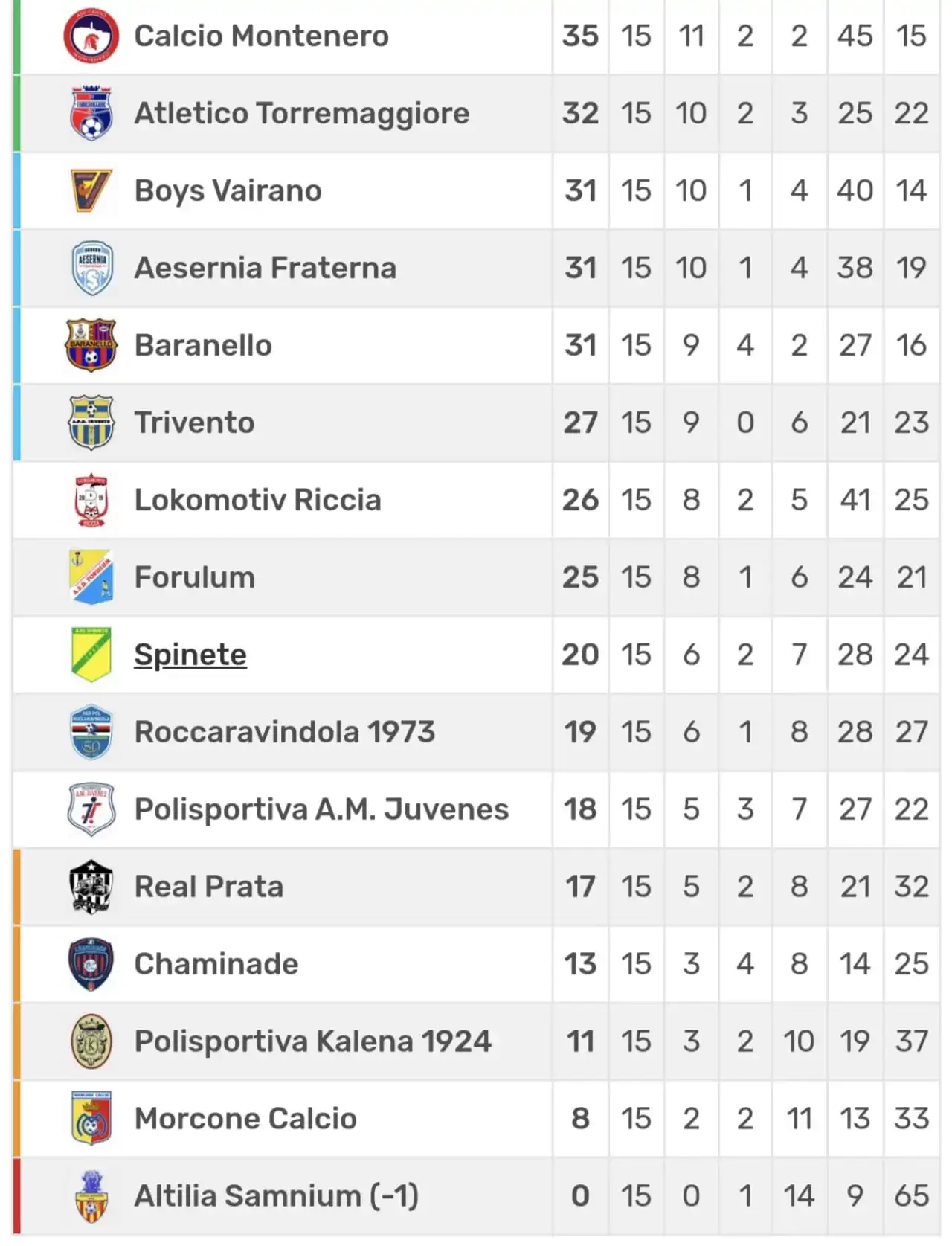The image size is (952, 1246).
Task: Open the Aesernia Fraterna shield logo
Action: click(91, 268)
